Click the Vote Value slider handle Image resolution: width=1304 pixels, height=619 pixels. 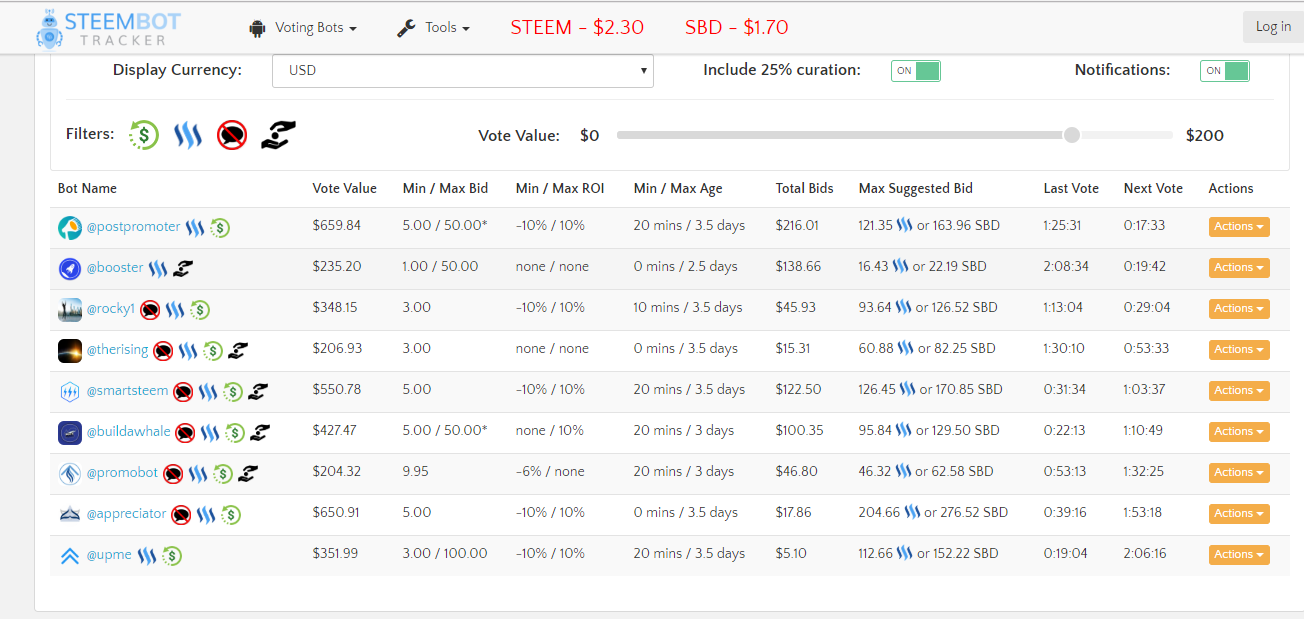point(1072,135)
